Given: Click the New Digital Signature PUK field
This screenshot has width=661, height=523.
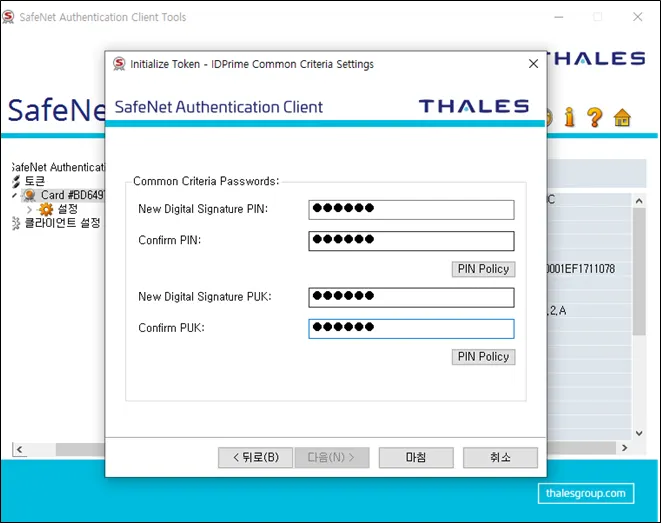Looking at the screenshot, I should click(411, 298).
